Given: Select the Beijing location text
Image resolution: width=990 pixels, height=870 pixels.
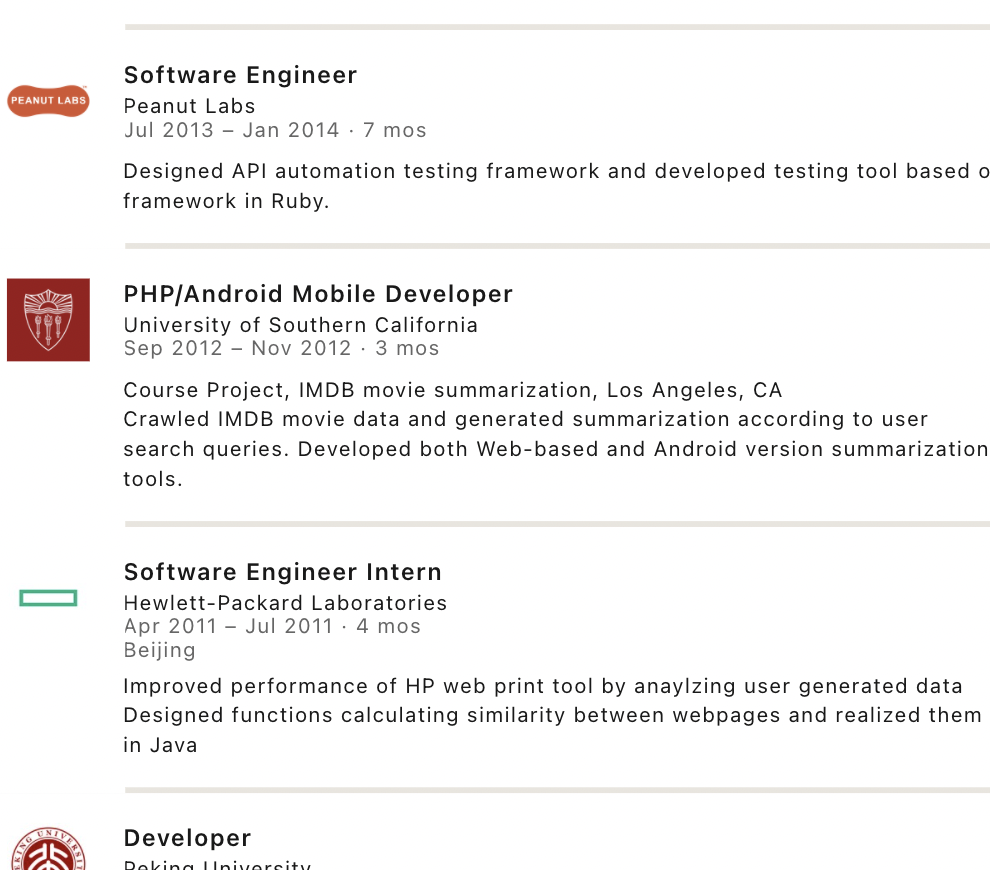Looking at the screenshot, I should coord(159,650).
